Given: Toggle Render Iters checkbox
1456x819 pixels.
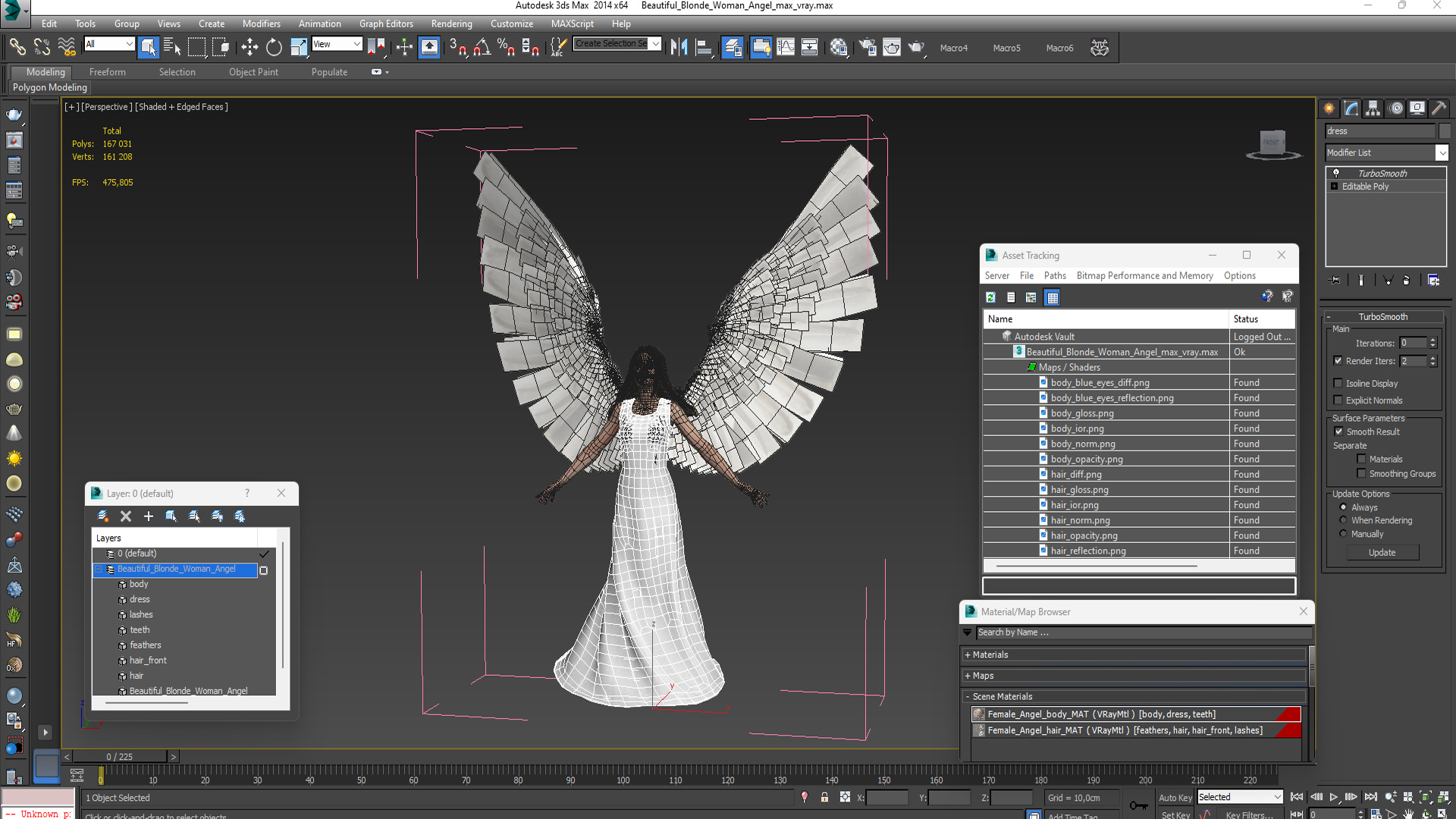Looking at the screenshot, I should [x=1338, y=361].
